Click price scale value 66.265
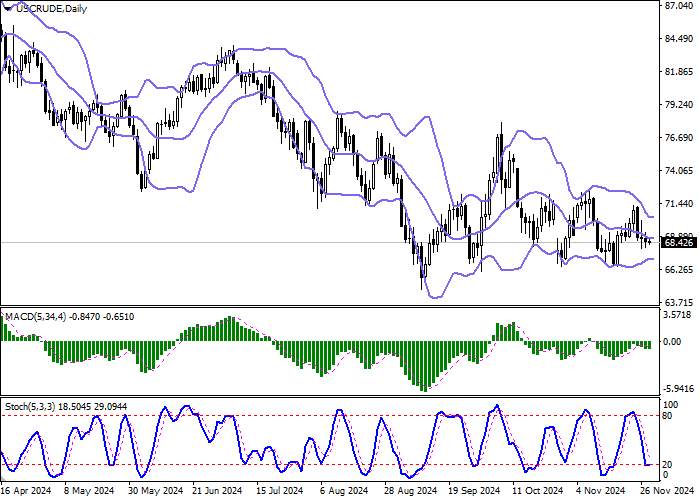Image resolution: width=700 pixels, height=500 pixels. pos(679,270)
